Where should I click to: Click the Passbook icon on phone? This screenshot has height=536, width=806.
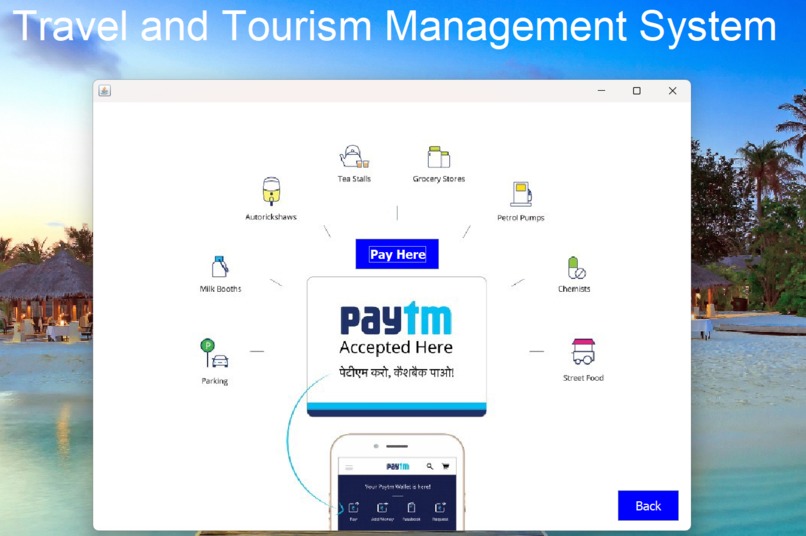click(x=411, y=508)
